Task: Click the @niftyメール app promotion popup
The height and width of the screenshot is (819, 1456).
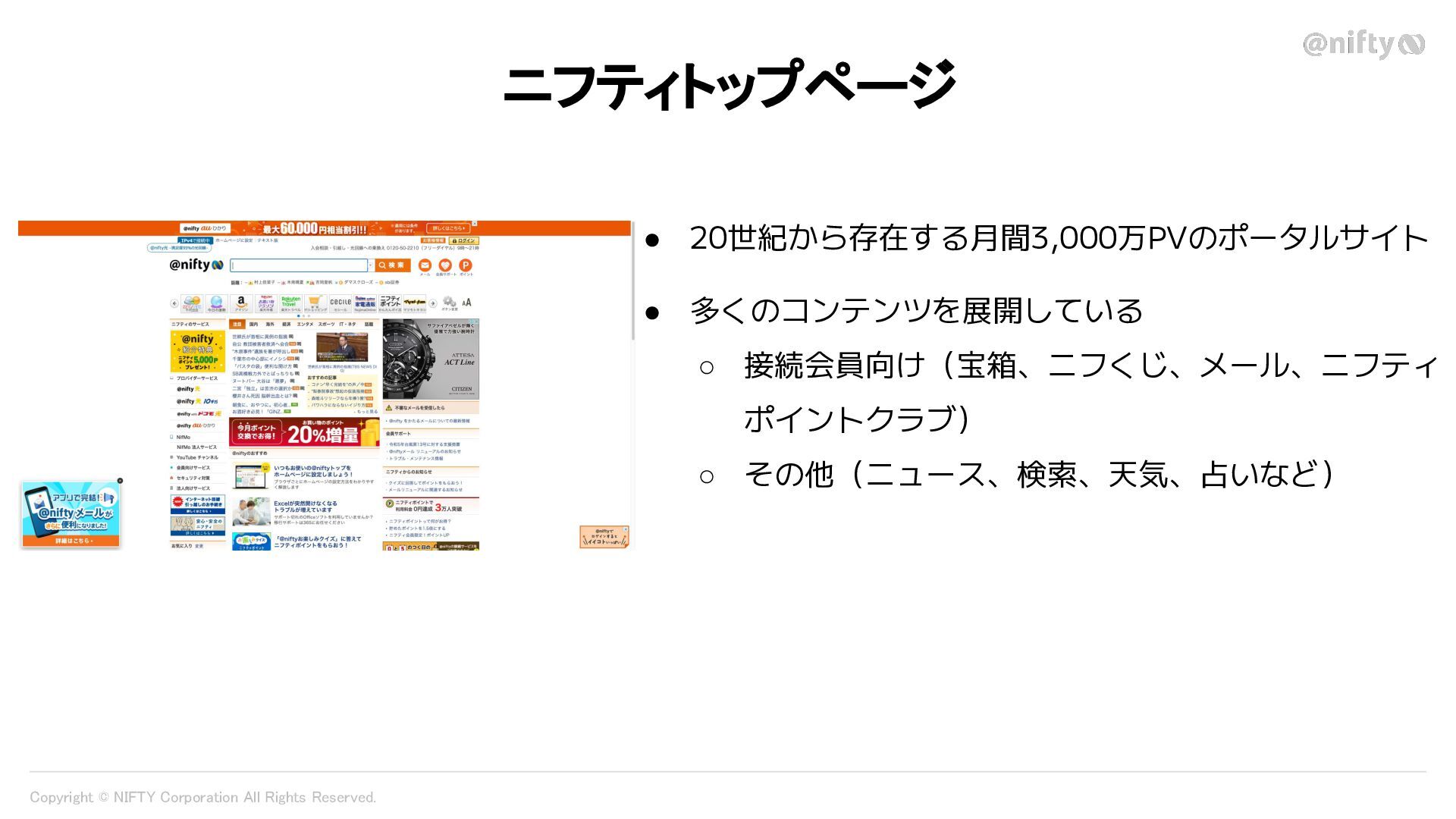Action: coord(71,514)
